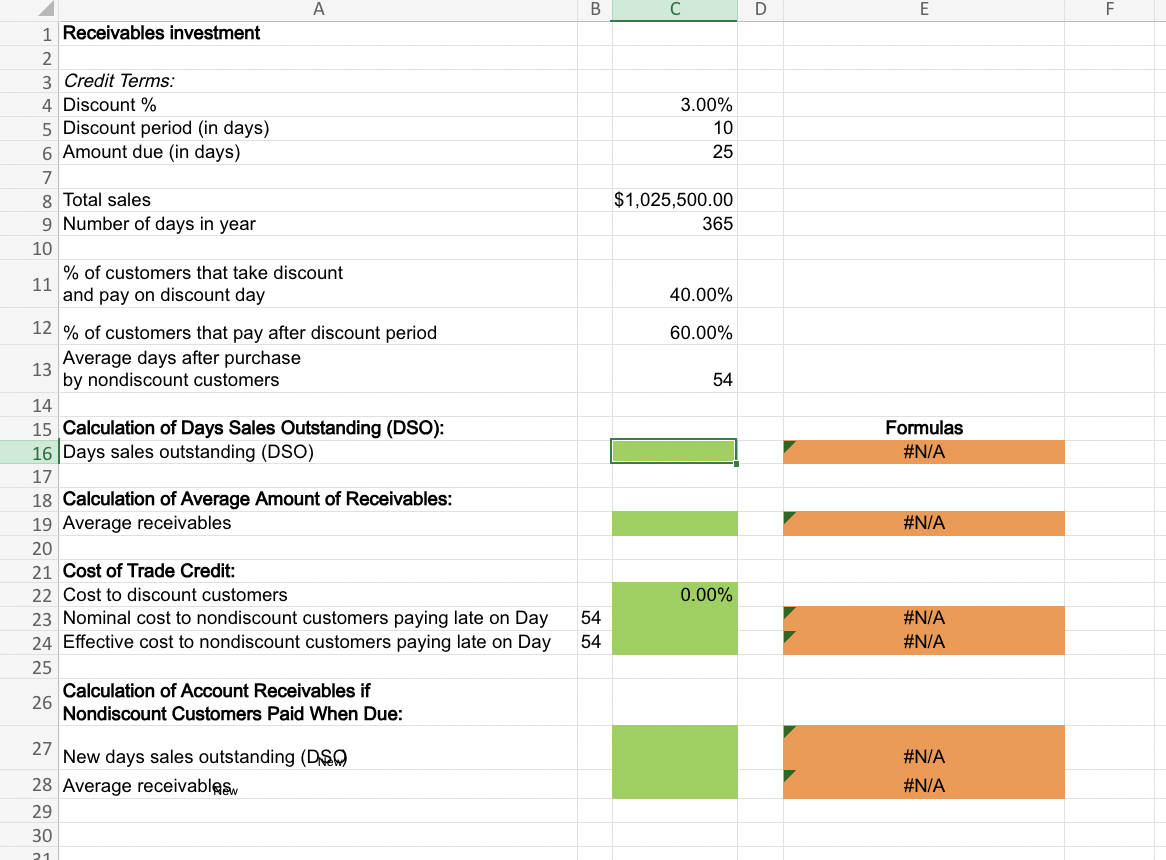1166x860 pixels.
Task: Select column header C
Action: coord(673,9)
